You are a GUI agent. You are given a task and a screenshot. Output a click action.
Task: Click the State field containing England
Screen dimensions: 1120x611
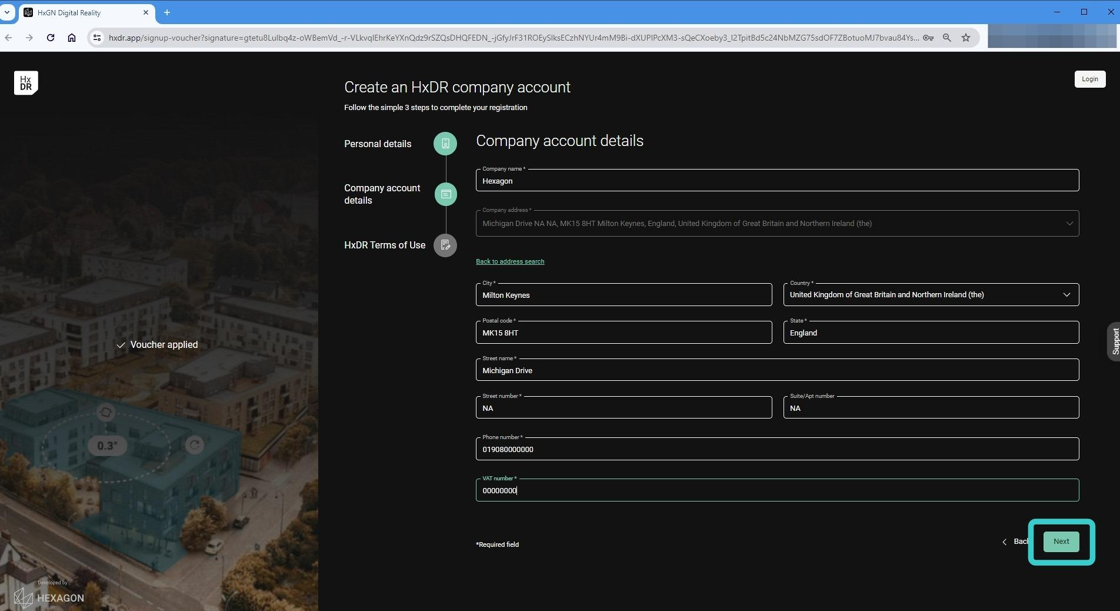click(x=931, y=332)
